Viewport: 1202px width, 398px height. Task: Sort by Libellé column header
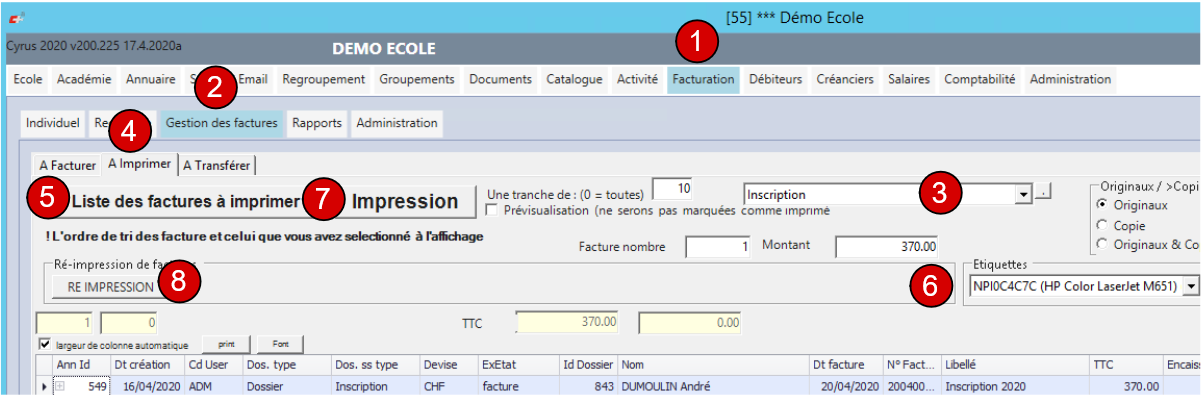coord(1015,365)
